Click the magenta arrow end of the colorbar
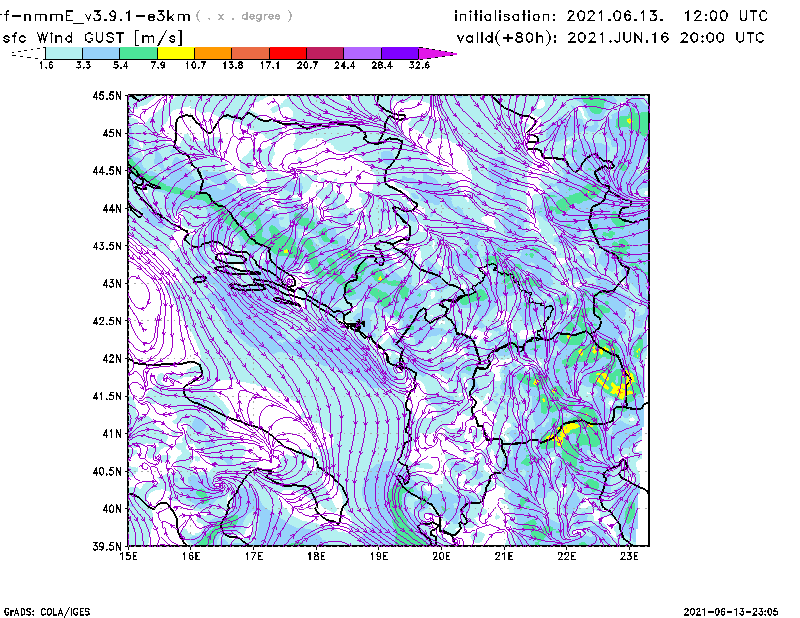The width and height of the screenshot is (800, 618). 437,53
